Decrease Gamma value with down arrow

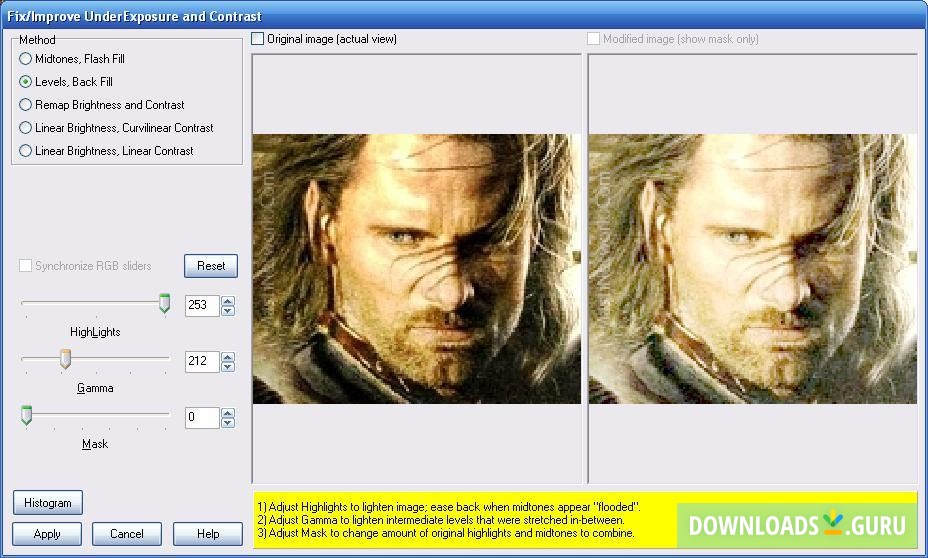228,367
